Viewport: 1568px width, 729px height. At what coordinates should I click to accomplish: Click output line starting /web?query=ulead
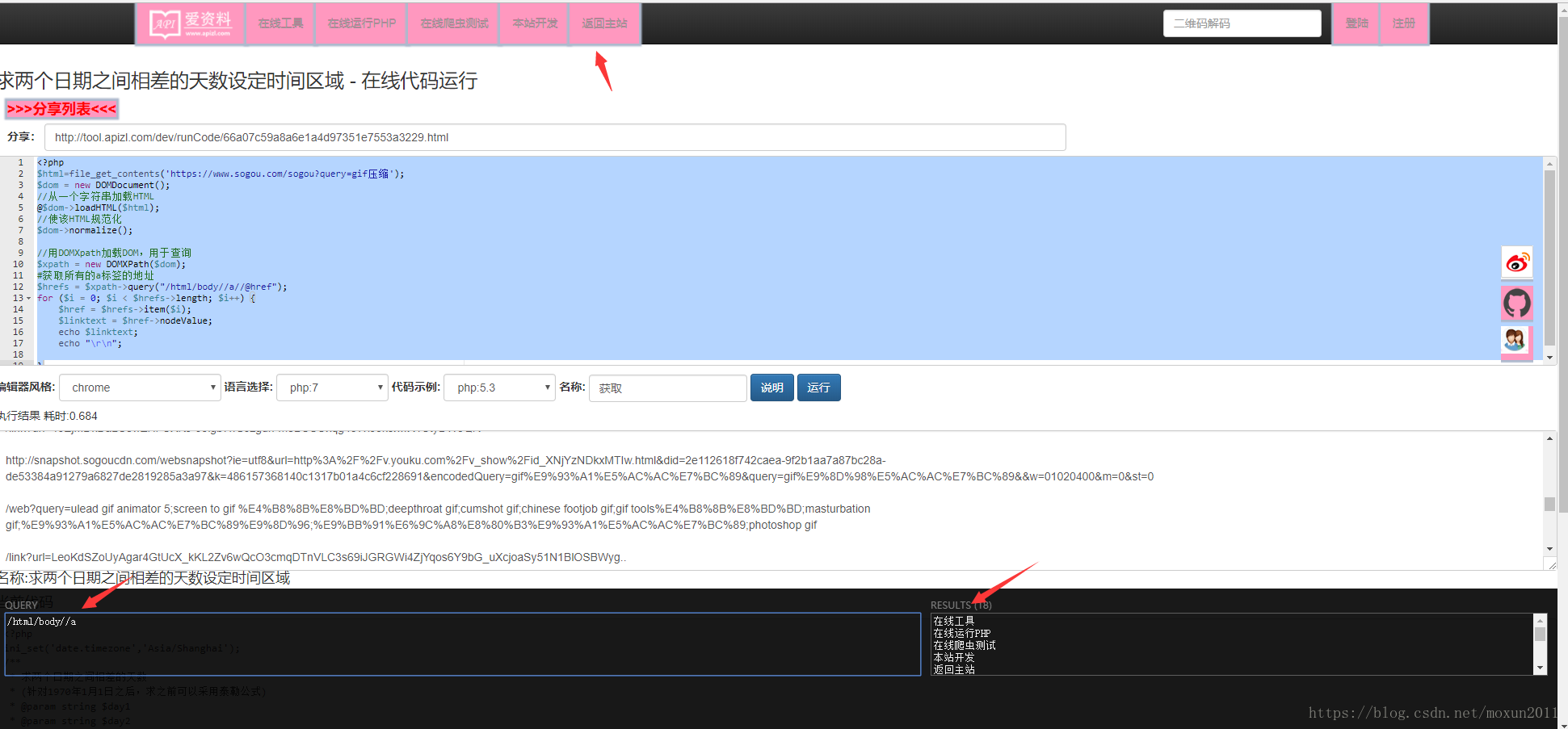[438, 517]
